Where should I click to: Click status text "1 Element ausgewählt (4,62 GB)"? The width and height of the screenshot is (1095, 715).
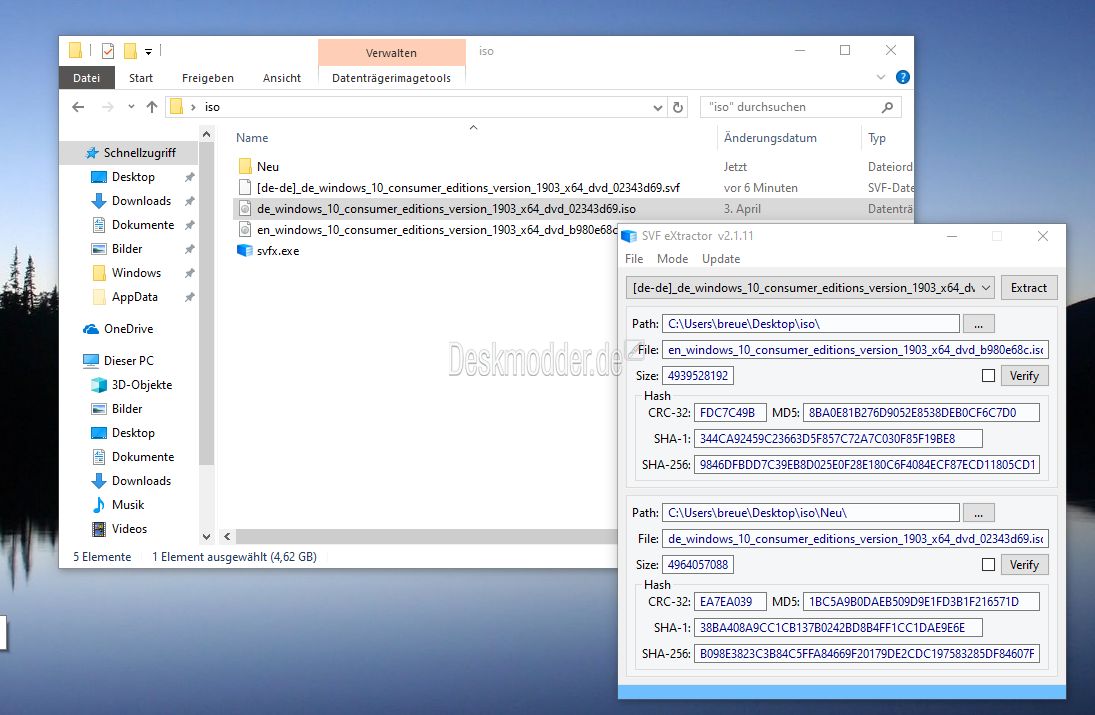point(235,556)
